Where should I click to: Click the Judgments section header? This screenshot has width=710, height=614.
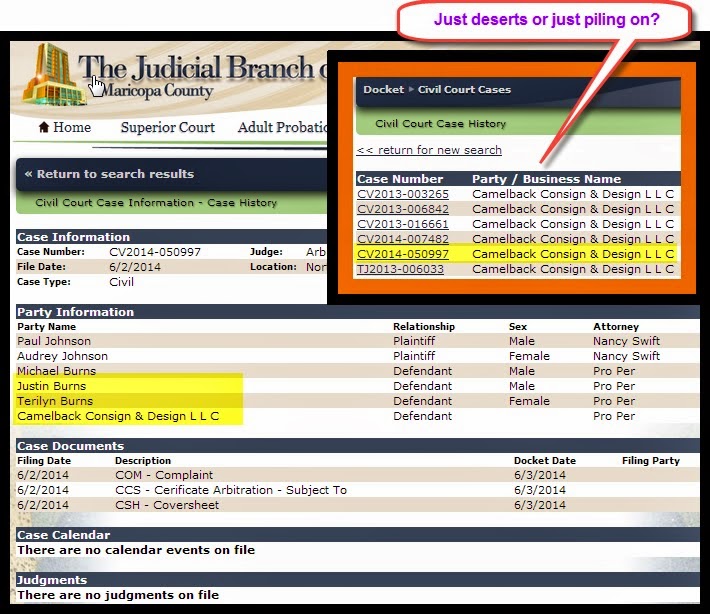(358, 580)
